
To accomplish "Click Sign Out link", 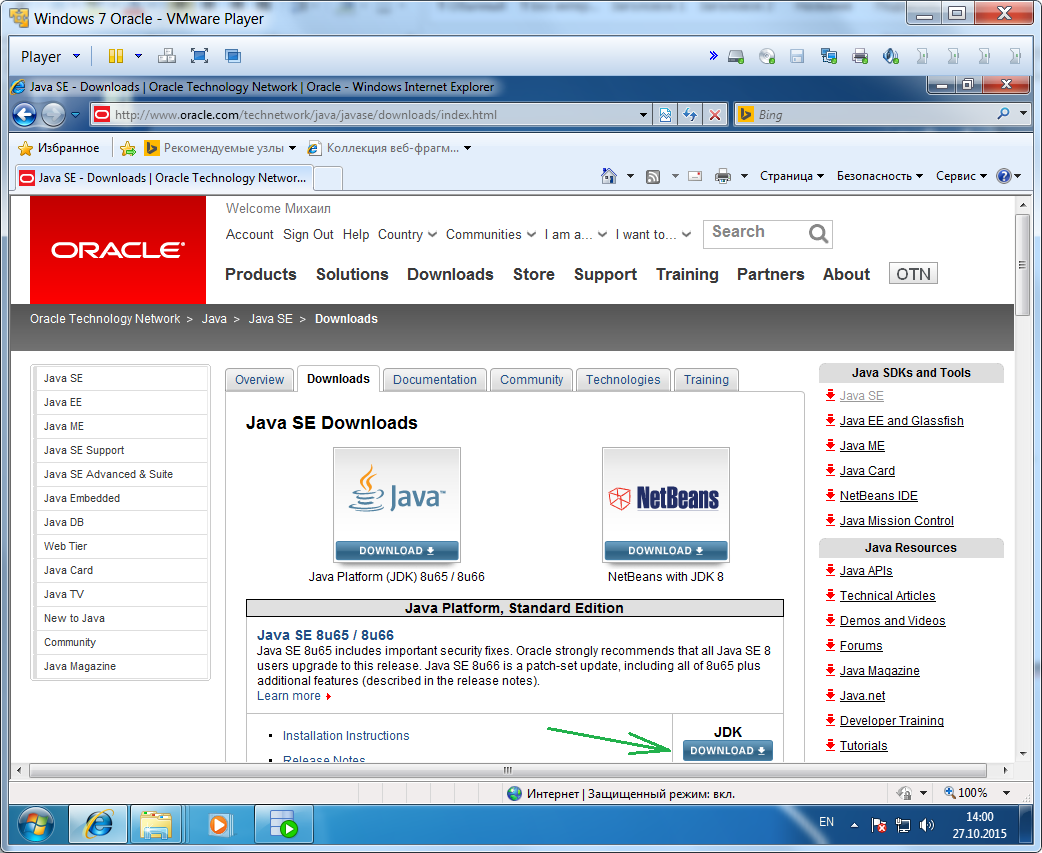I will [x=308, y=235].
